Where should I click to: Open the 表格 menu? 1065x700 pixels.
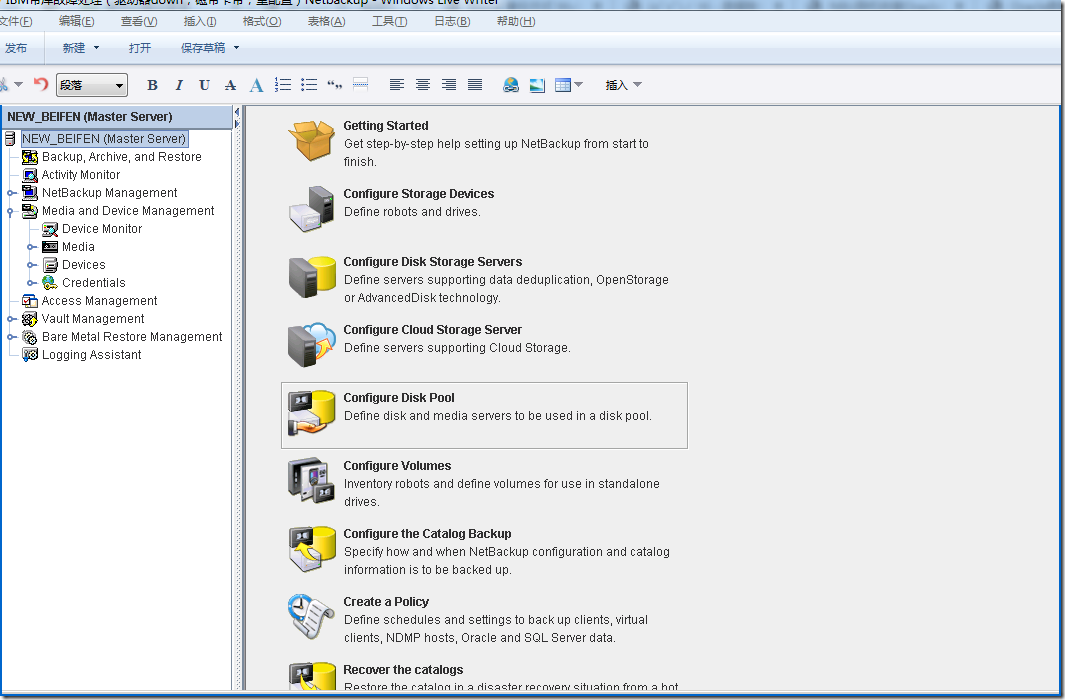pos(327,21)
